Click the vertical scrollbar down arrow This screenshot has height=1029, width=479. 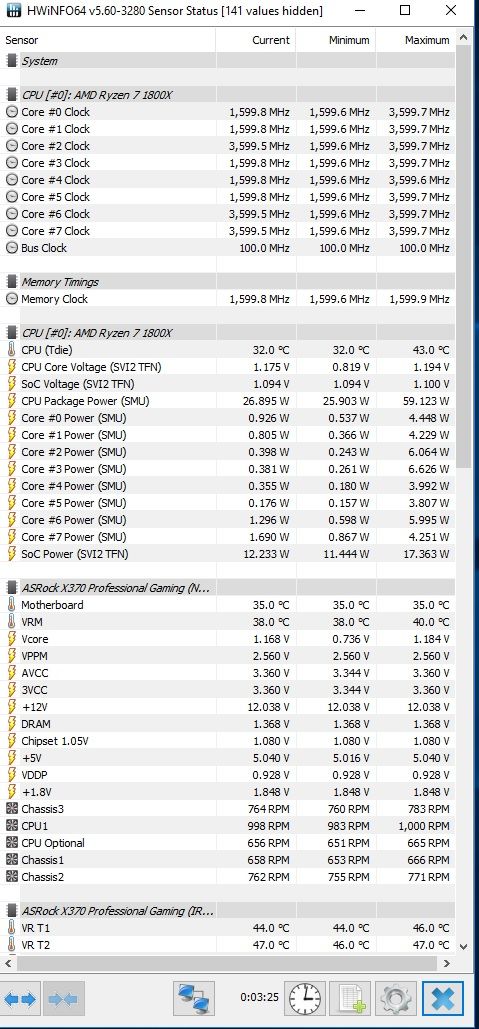[464, 946]
